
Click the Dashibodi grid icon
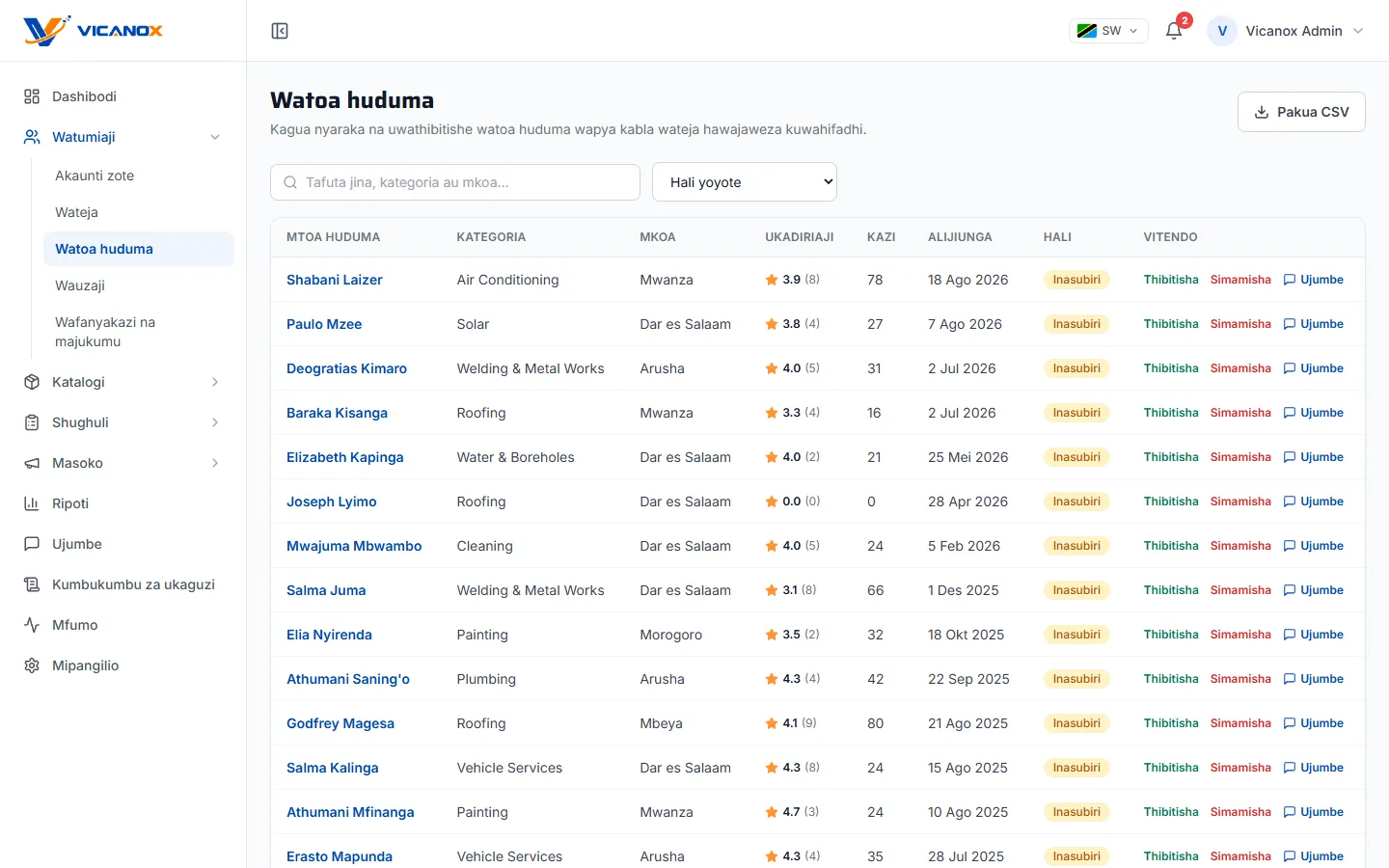click(x=32, y=96)
